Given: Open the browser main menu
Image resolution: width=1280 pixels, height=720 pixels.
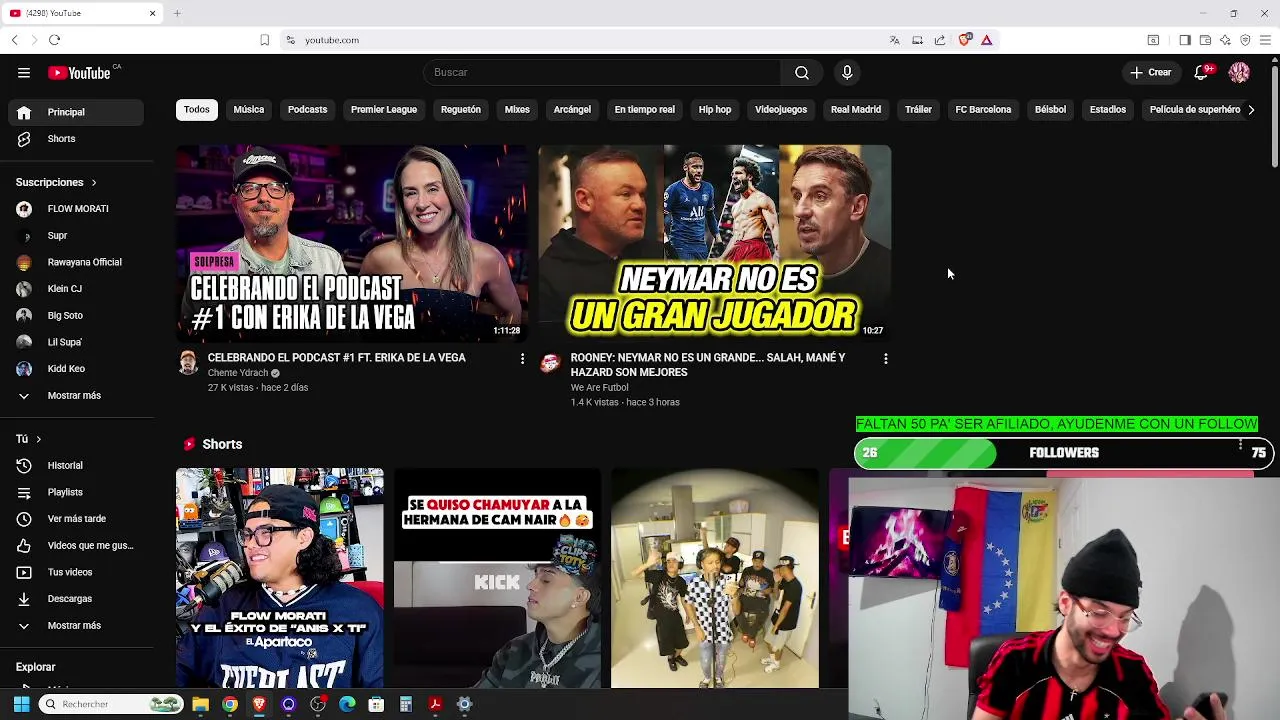Looking at the screenshot, I should pos(1265,40).
